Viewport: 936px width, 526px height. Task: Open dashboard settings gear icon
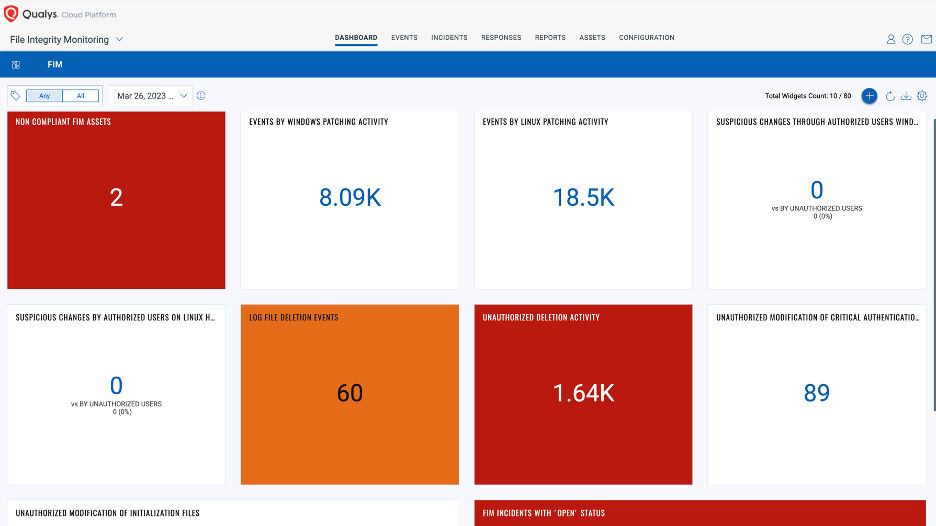[922, 96]
